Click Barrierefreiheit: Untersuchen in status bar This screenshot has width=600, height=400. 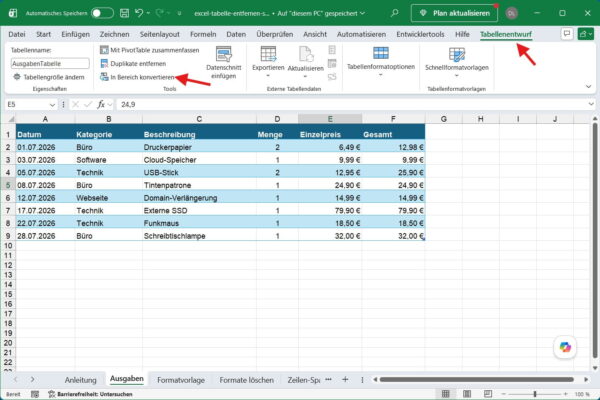click(90, 394)
